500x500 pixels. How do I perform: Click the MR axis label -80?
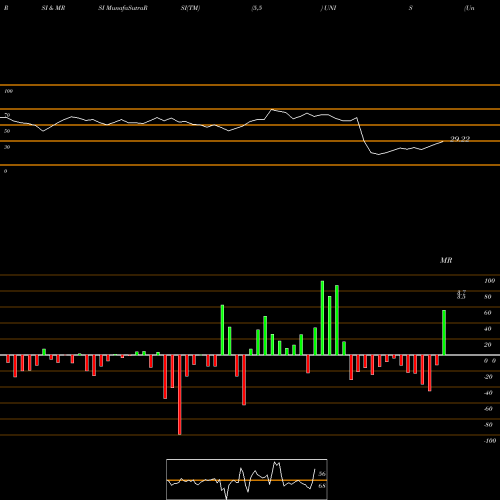click(488, 425)
